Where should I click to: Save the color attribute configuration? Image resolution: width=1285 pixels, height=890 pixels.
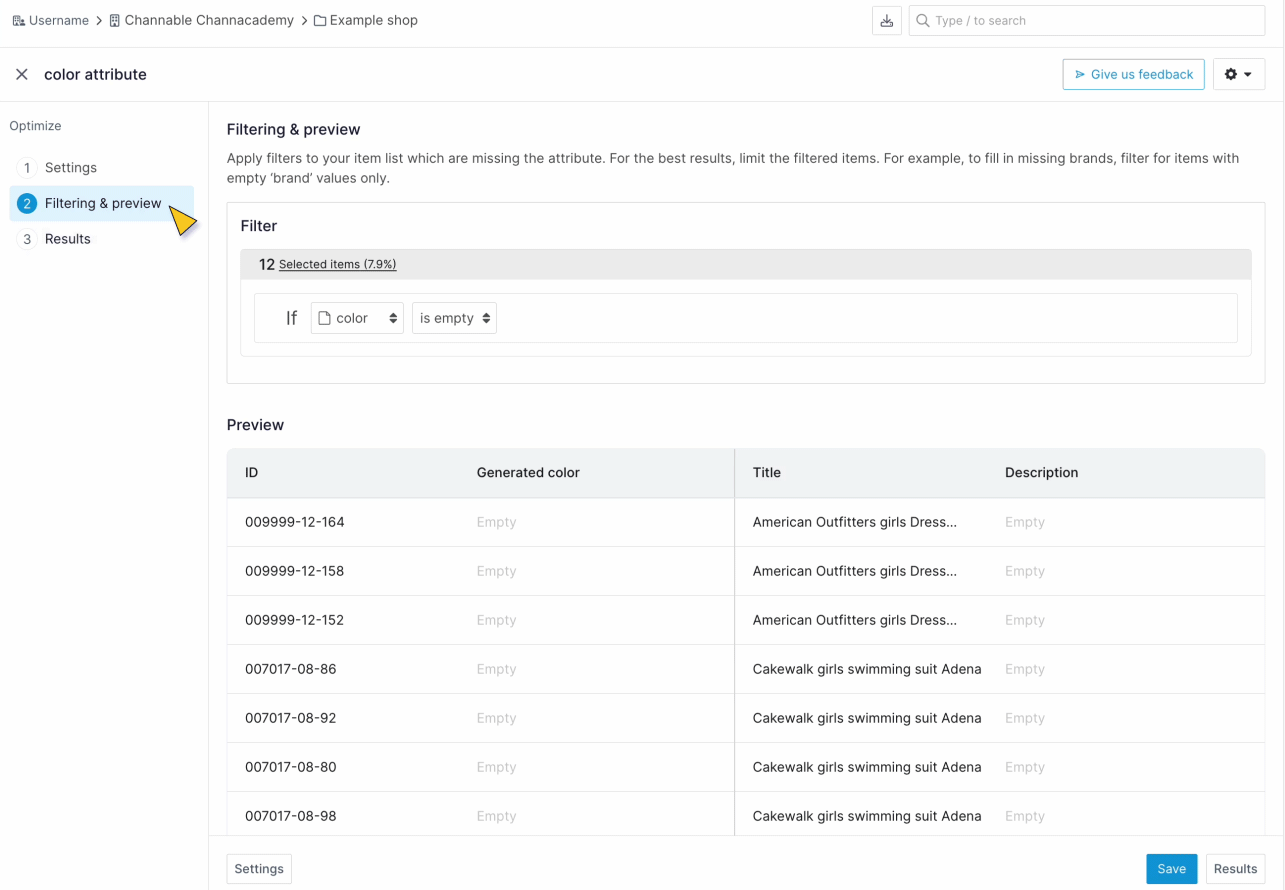pos(1171,868)
